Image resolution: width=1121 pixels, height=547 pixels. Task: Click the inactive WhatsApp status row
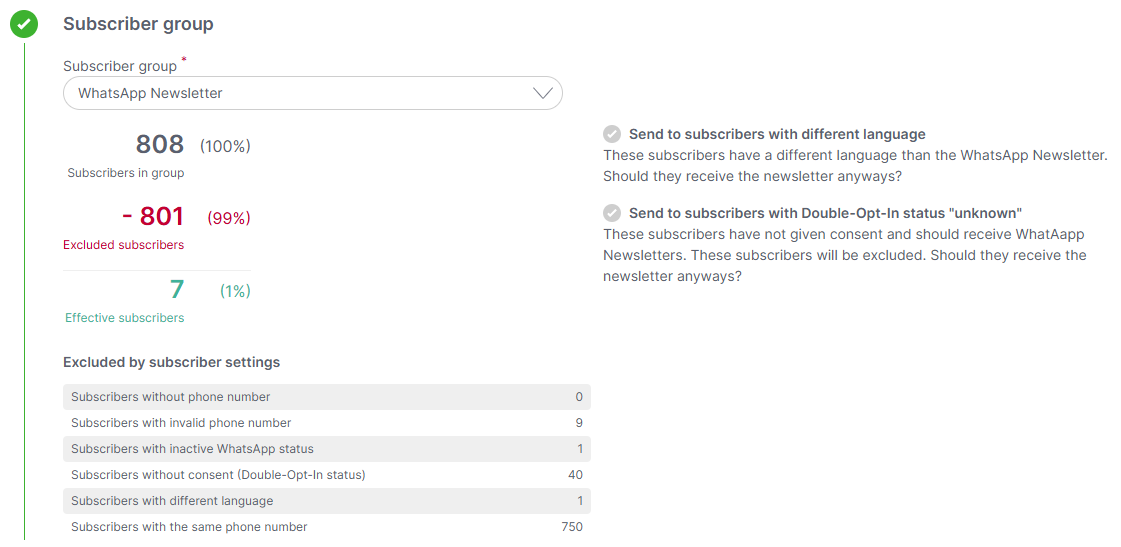click(x=327, y=449)
